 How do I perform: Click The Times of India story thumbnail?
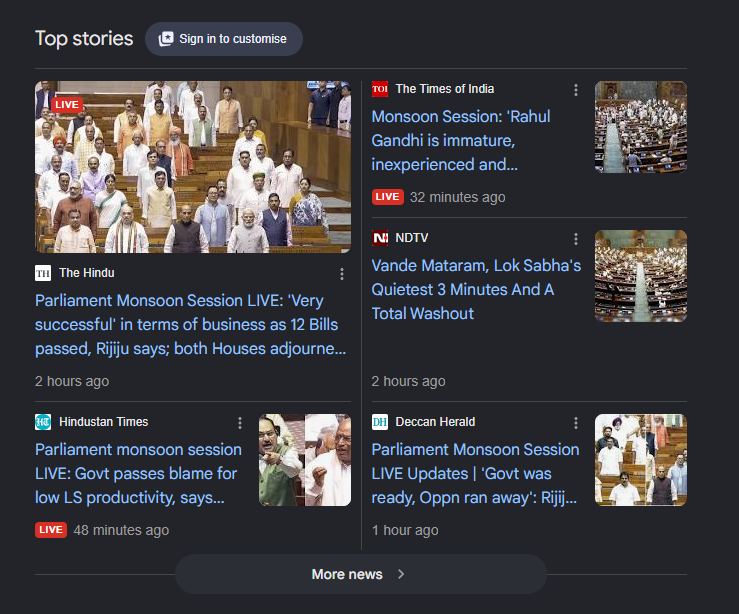click(x=640, y=127)
